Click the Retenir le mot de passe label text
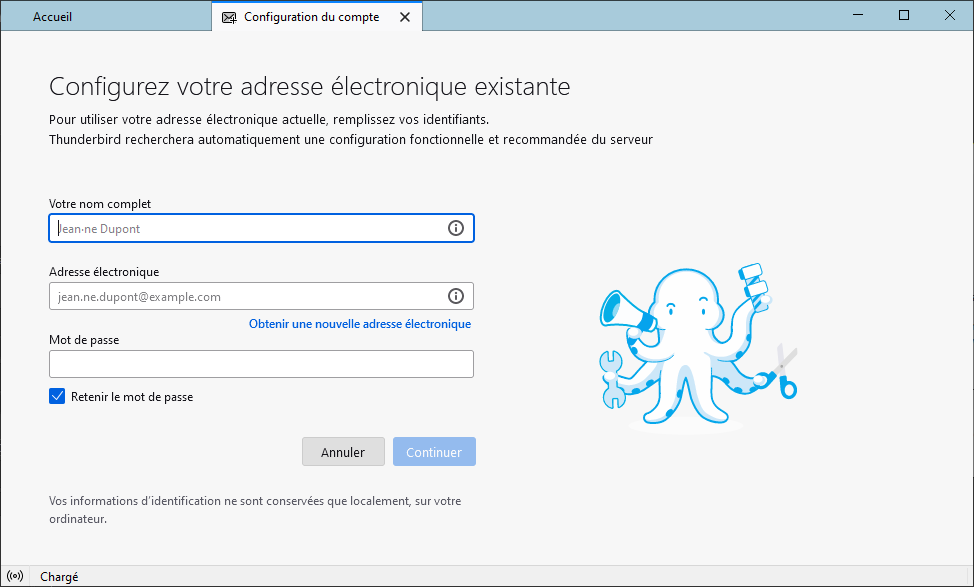The width and height of the screenshot is (974, 587). [x=132, y=397]
